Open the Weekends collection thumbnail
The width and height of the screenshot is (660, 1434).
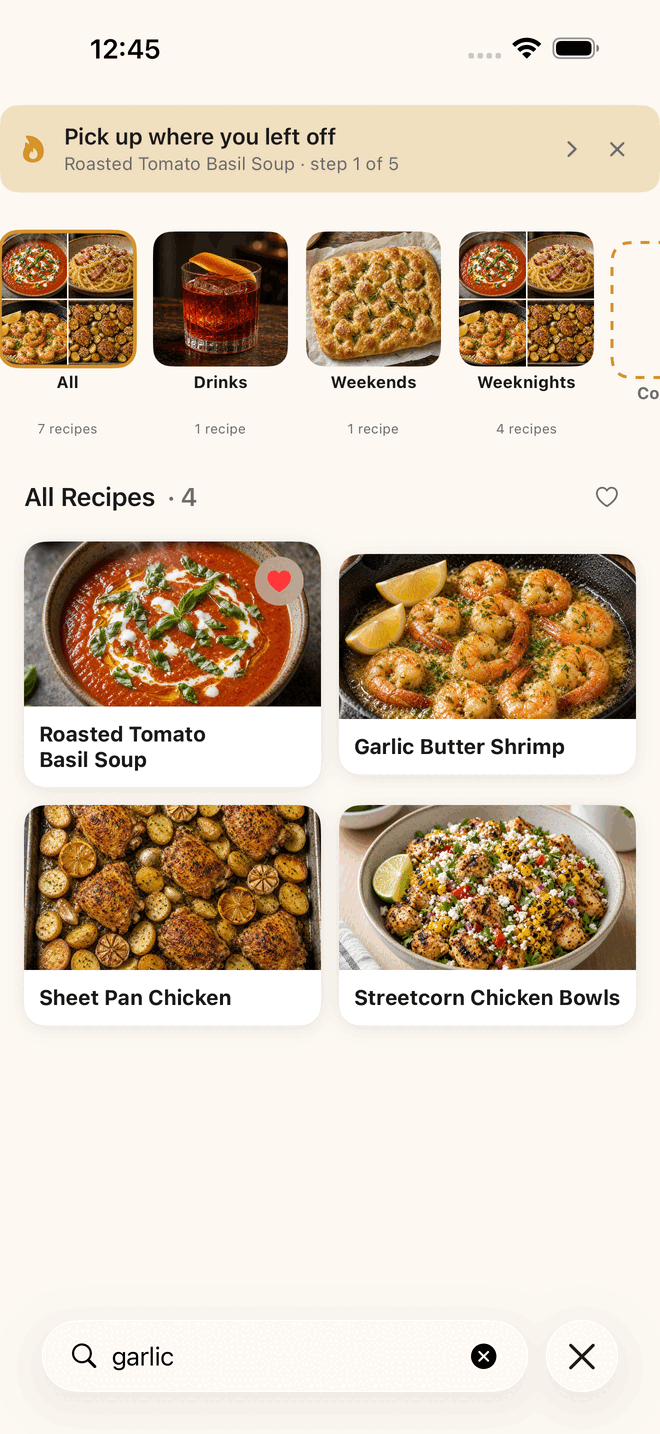tap(373, 299)
